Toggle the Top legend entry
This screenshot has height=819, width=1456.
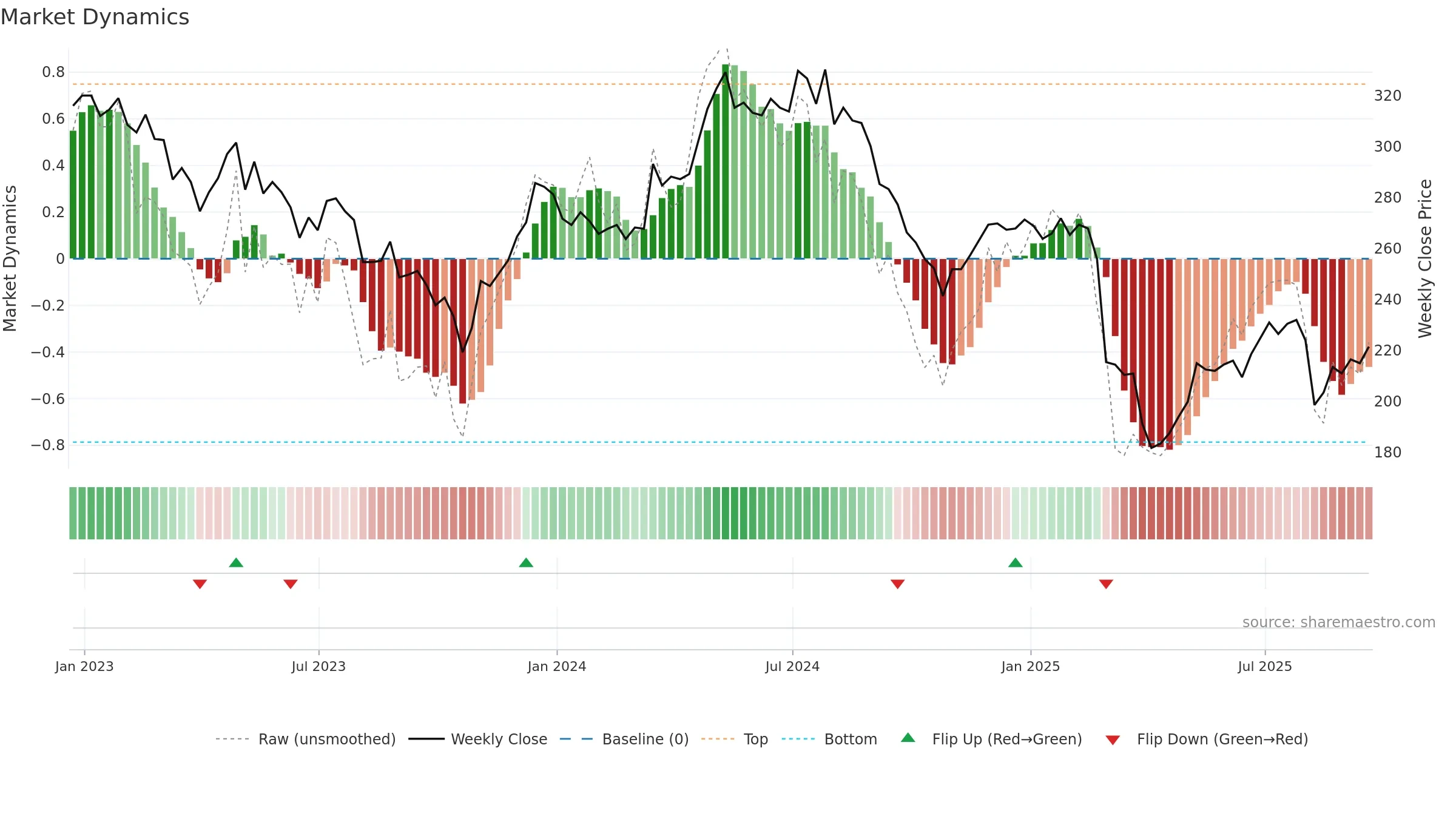tap(735, 739)
